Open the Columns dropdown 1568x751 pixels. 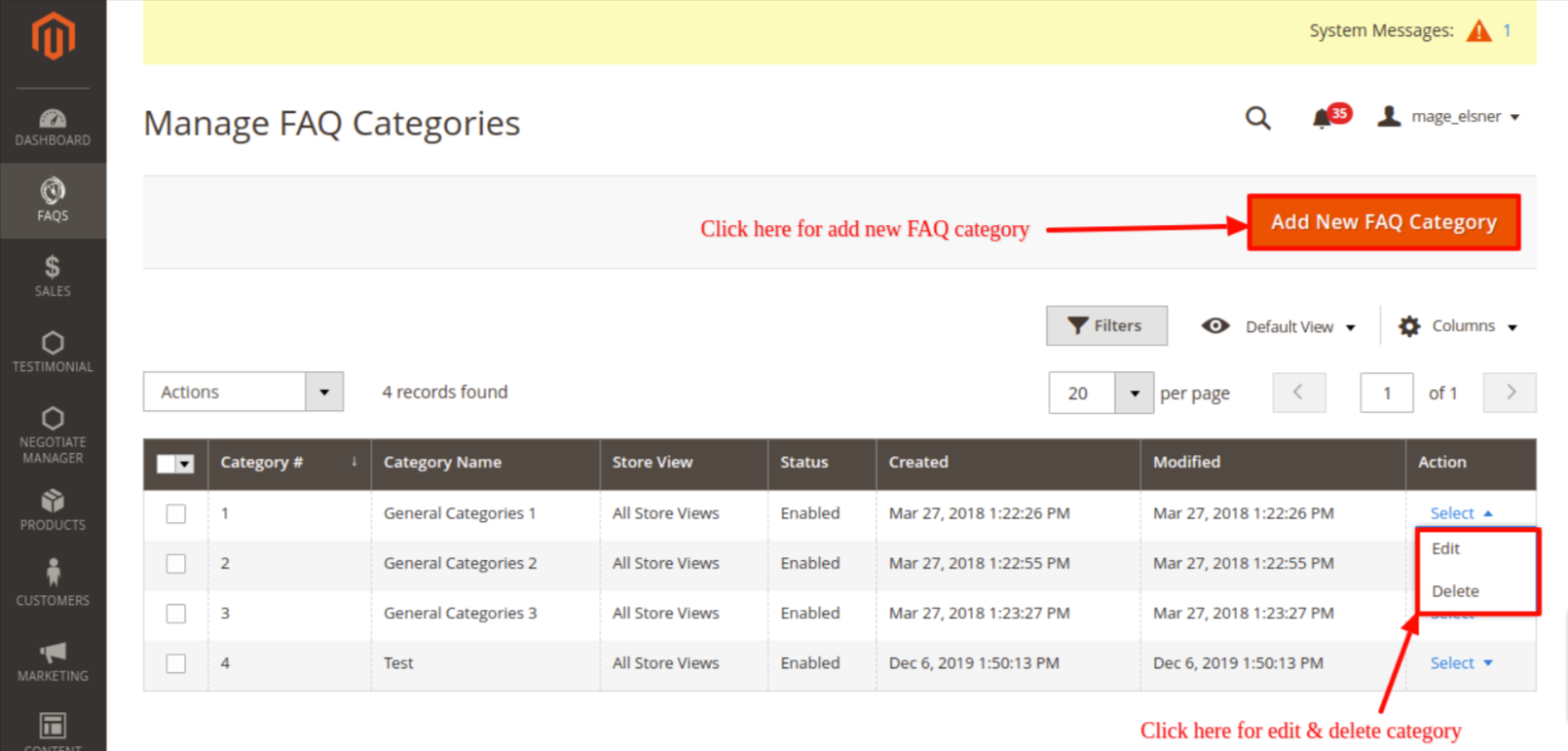tap(1458, 326)
